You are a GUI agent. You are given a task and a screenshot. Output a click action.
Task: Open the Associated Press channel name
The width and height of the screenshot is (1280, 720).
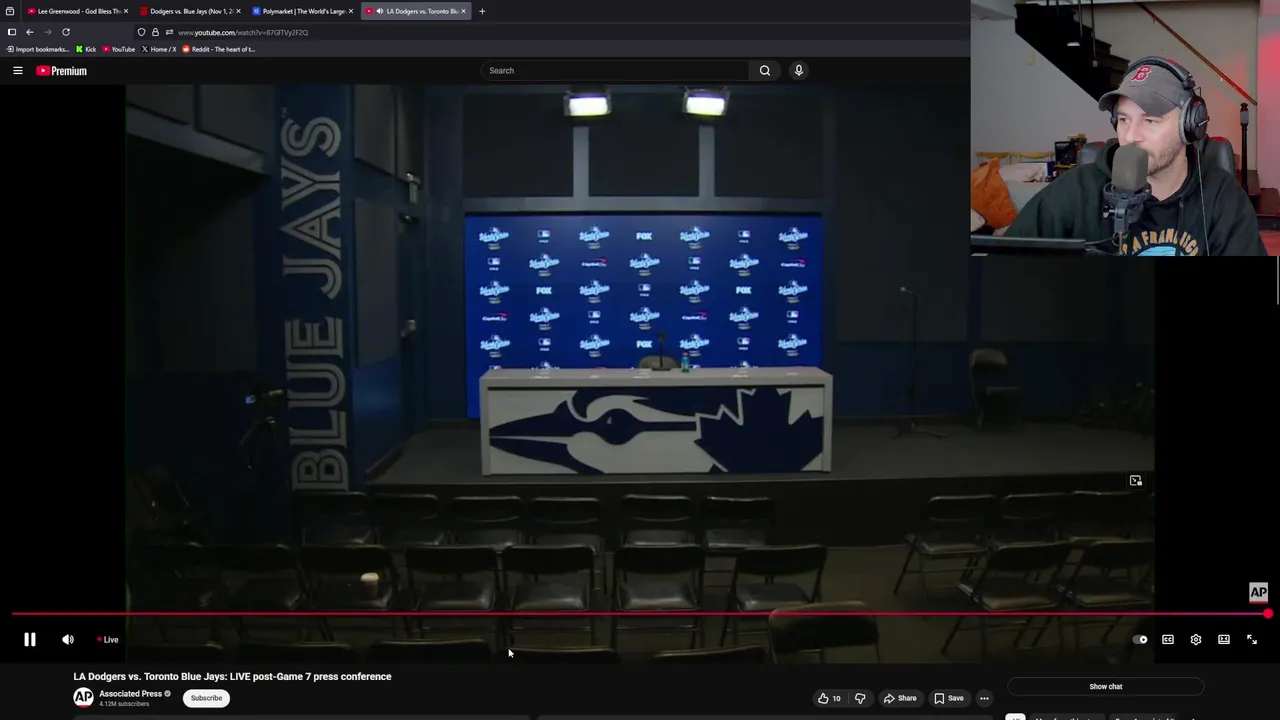point(130,694)
